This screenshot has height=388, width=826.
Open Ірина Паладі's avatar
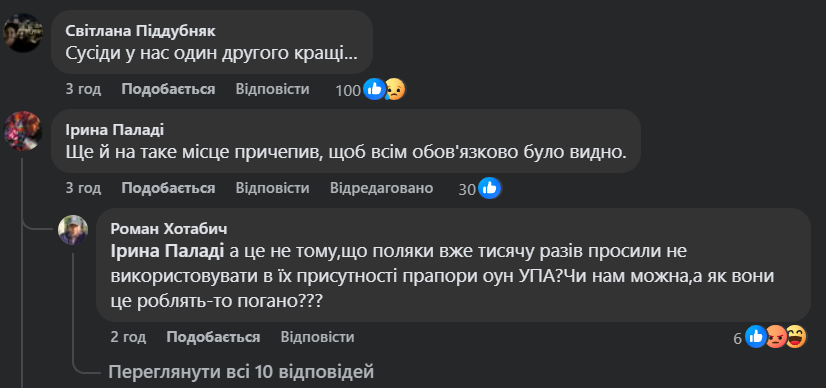[23, 132]
